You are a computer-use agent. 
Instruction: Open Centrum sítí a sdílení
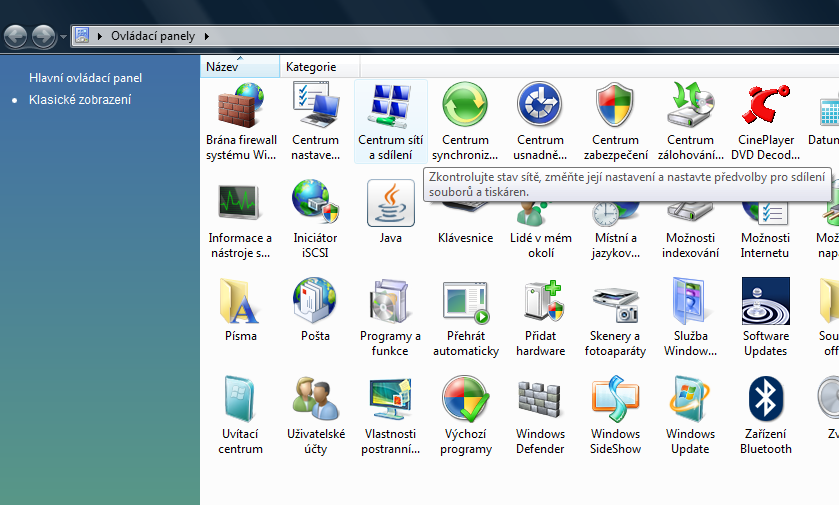point(391,121)
